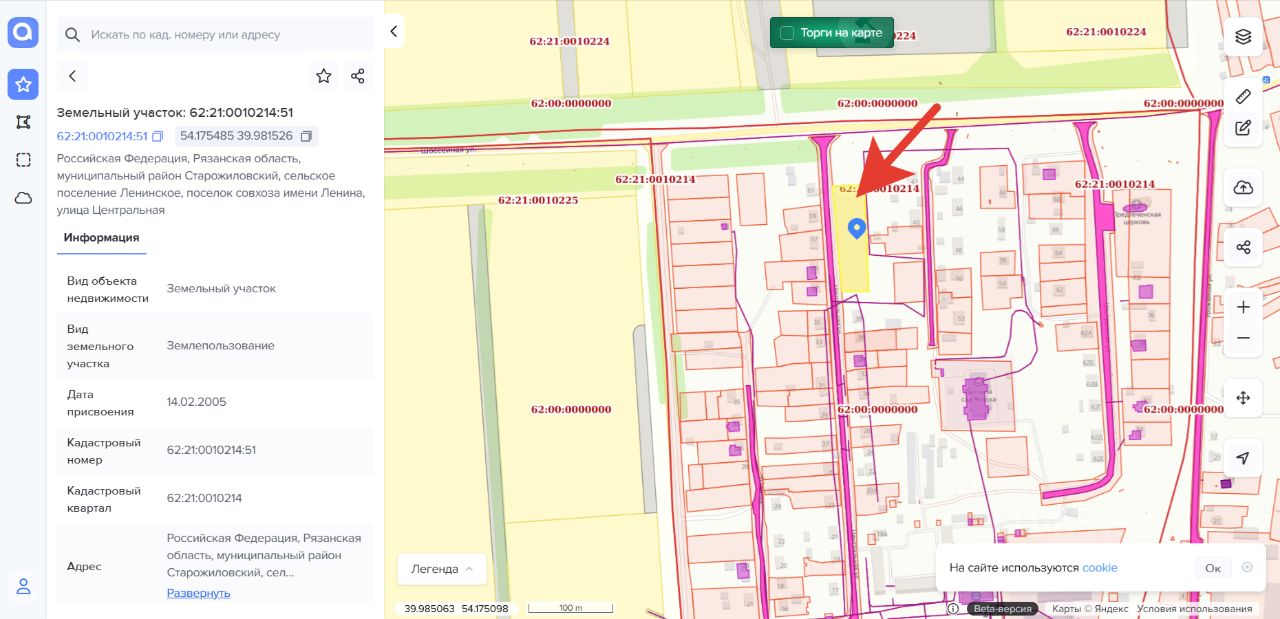This screenshot has width=1280, height=619.
Task: Click the cloud upload button
Action: [1243, 188]
